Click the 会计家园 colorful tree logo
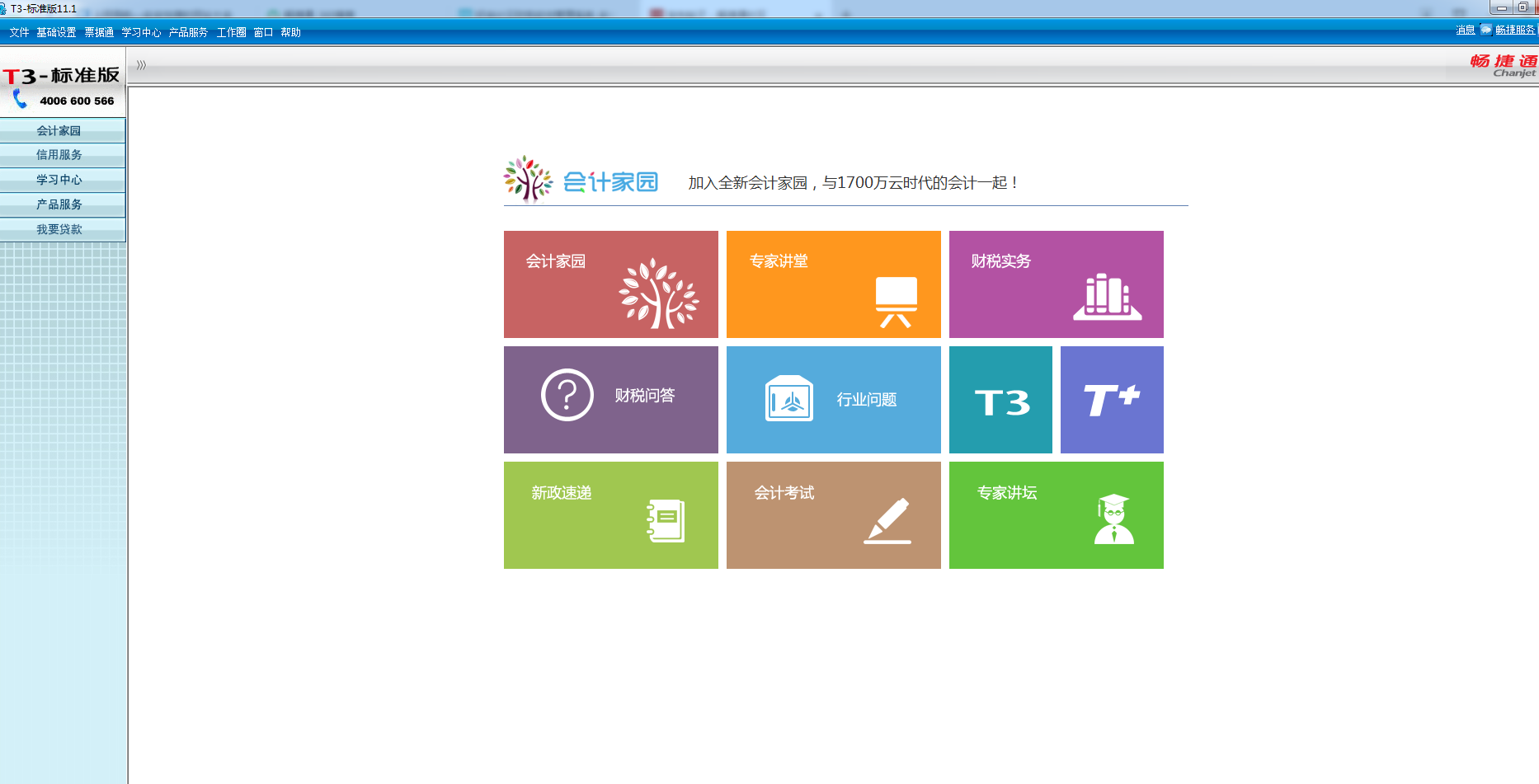Screen dimensions: 1539x784 point(528,179)
